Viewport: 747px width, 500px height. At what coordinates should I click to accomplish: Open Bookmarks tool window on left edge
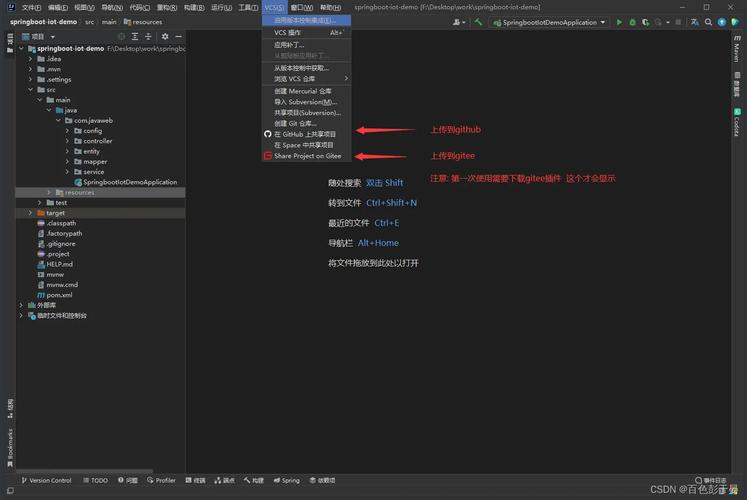(x=10, y=448)
